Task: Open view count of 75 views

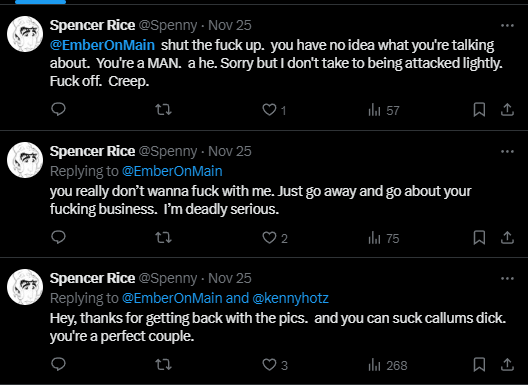Action: (384, 238)
